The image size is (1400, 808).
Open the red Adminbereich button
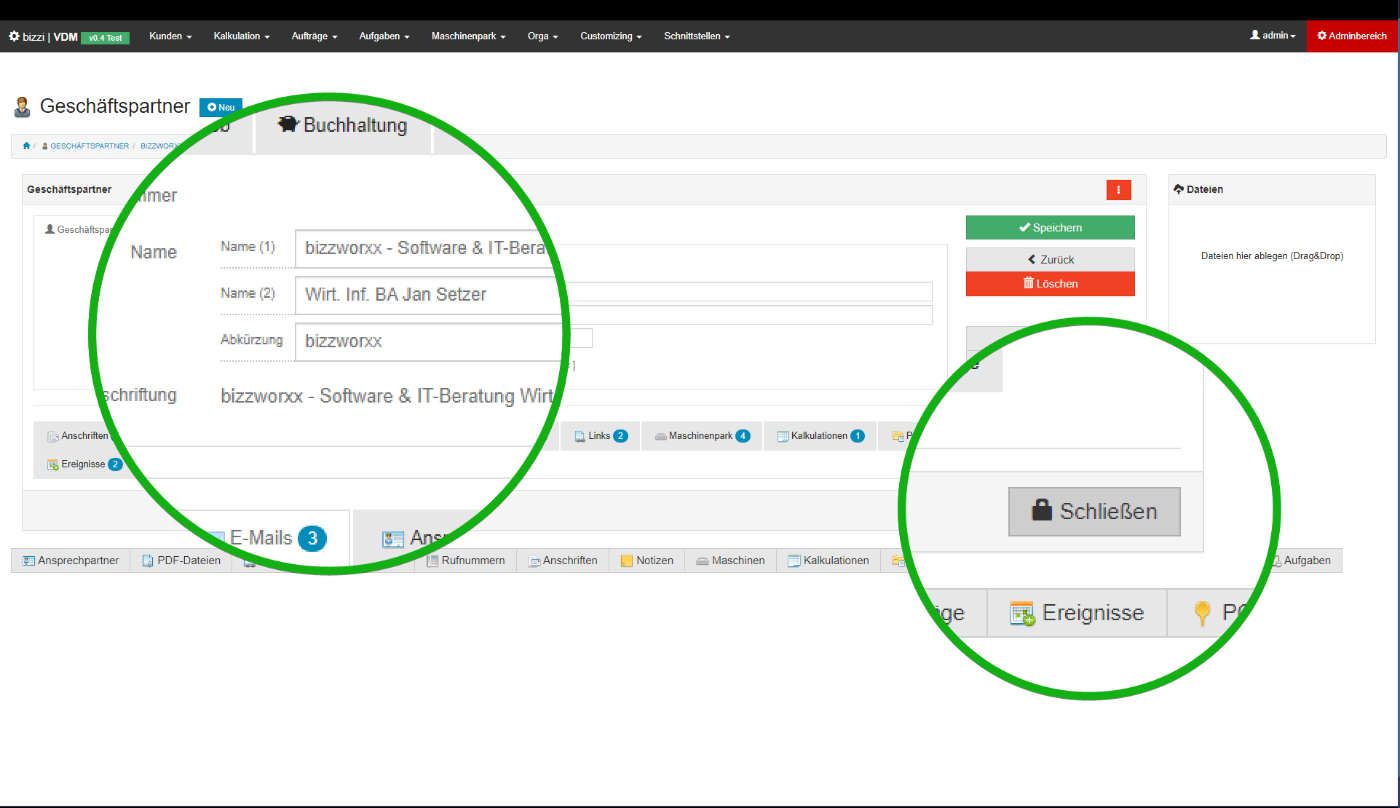[x=1353, y=36]
